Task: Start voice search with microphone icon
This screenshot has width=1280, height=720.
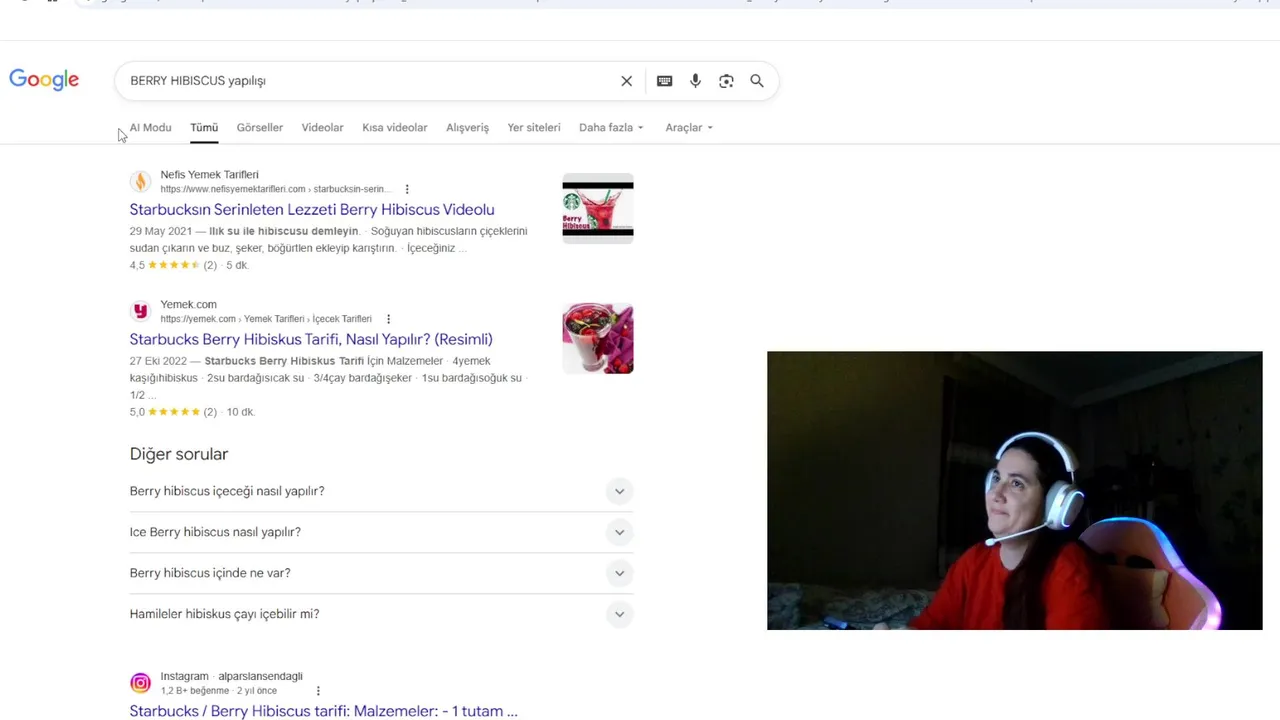Action: click(x=695, y=81)
